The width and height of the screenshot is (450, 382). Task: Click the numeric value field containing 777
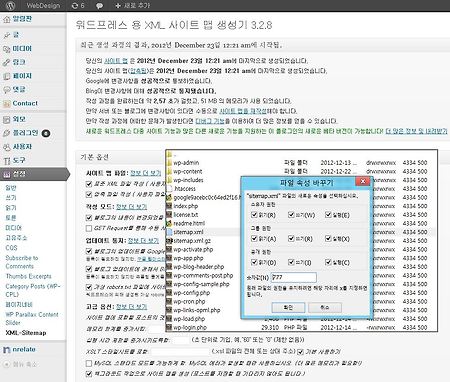[x=294, y=277]
